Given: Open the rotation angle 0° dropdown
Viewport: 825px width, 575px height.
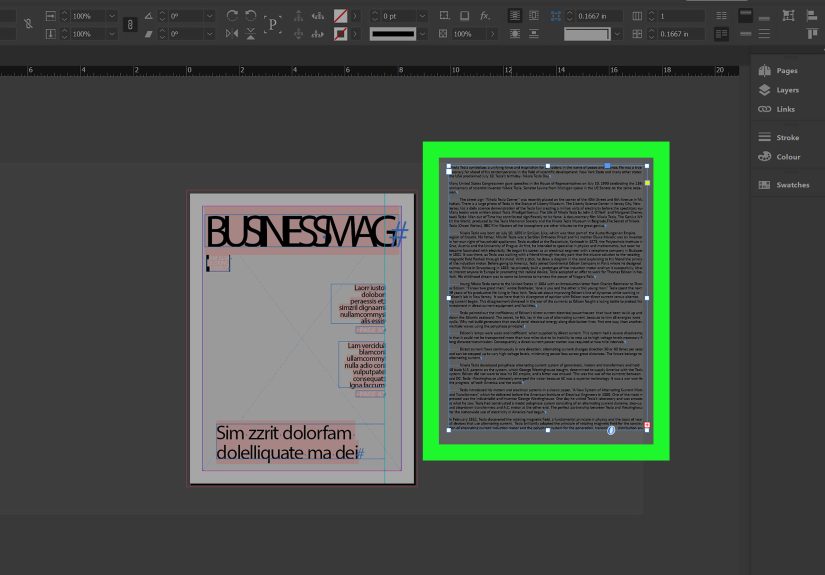Looking at the screenshot, I should (209, 16).
